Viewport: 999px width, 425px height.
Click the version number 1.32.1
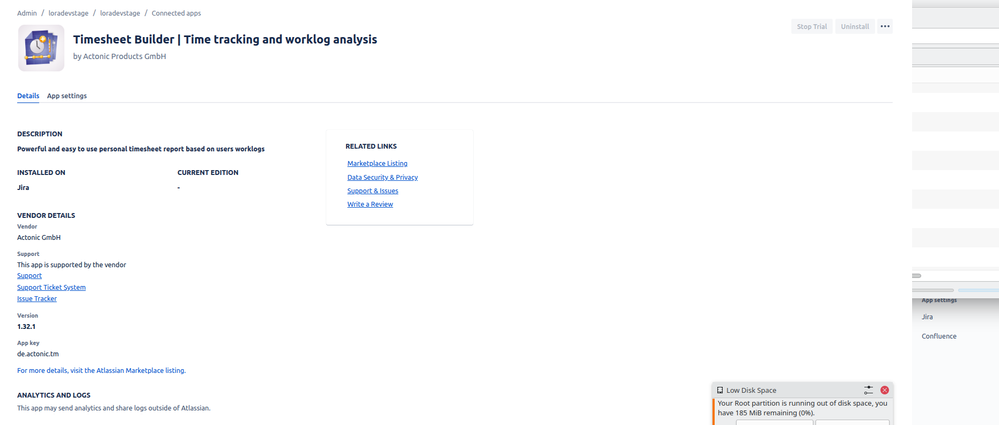click(26, 326)
